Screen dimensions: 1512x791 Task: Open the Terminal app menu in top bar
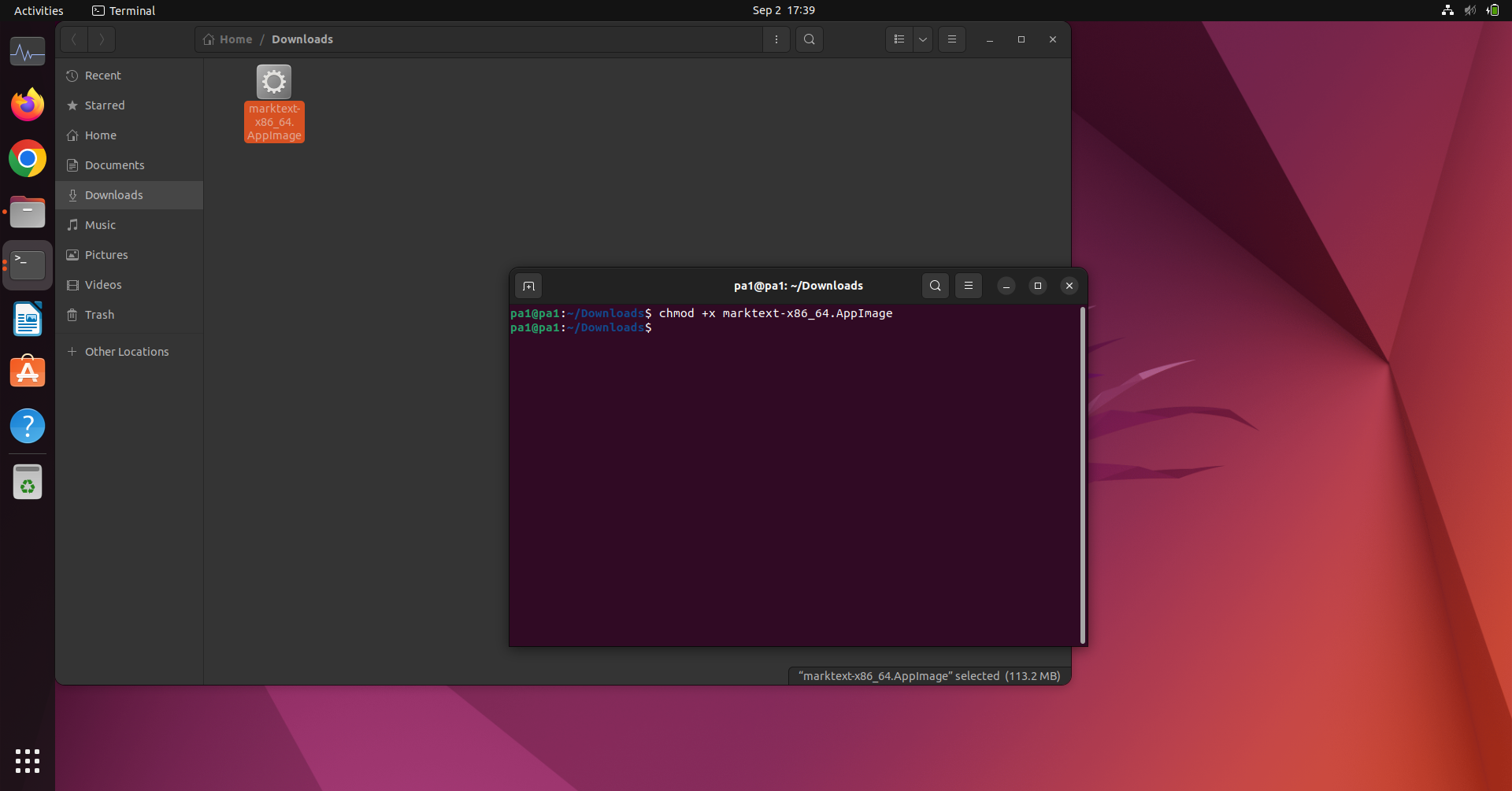tap(124, 10)
